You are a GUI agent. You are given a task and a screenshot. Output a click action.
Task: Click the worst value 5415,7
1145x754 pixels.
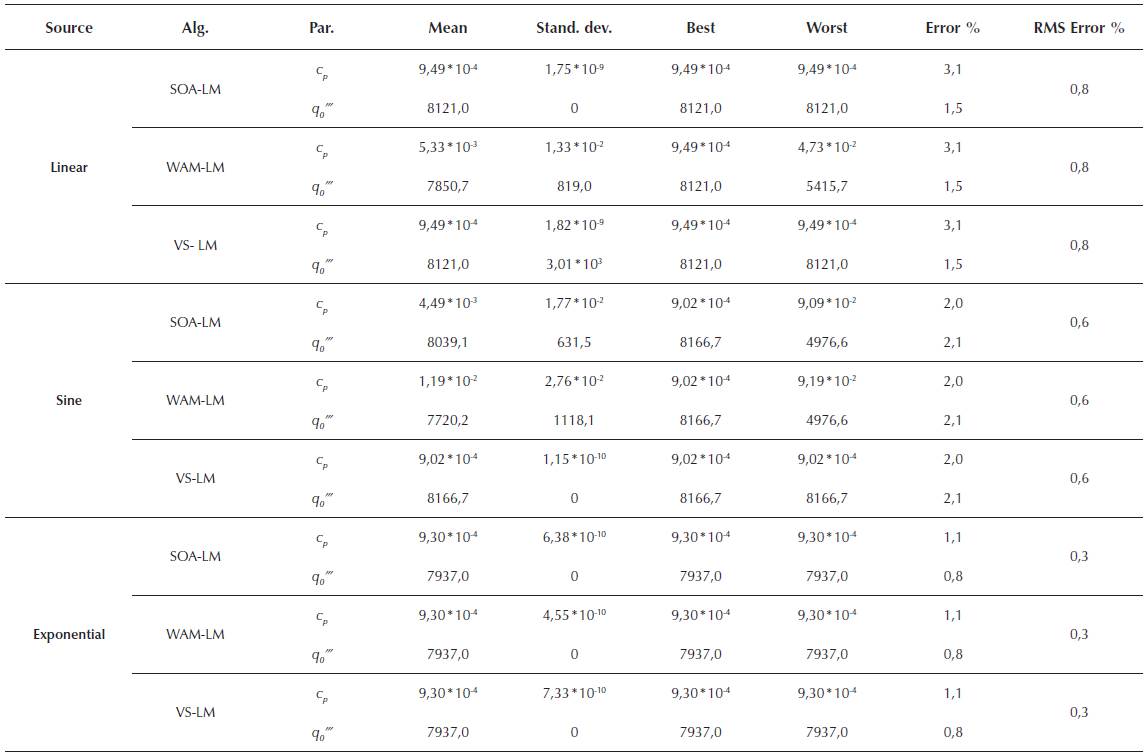point(827,186)
